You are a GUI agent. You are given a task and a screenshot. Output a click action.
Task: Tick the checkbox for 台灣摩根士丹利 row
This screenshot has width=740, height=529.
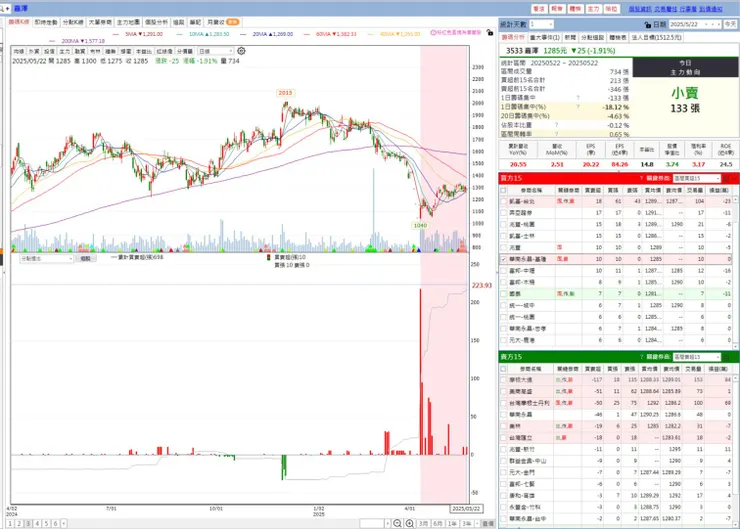[x=503, y=403]
